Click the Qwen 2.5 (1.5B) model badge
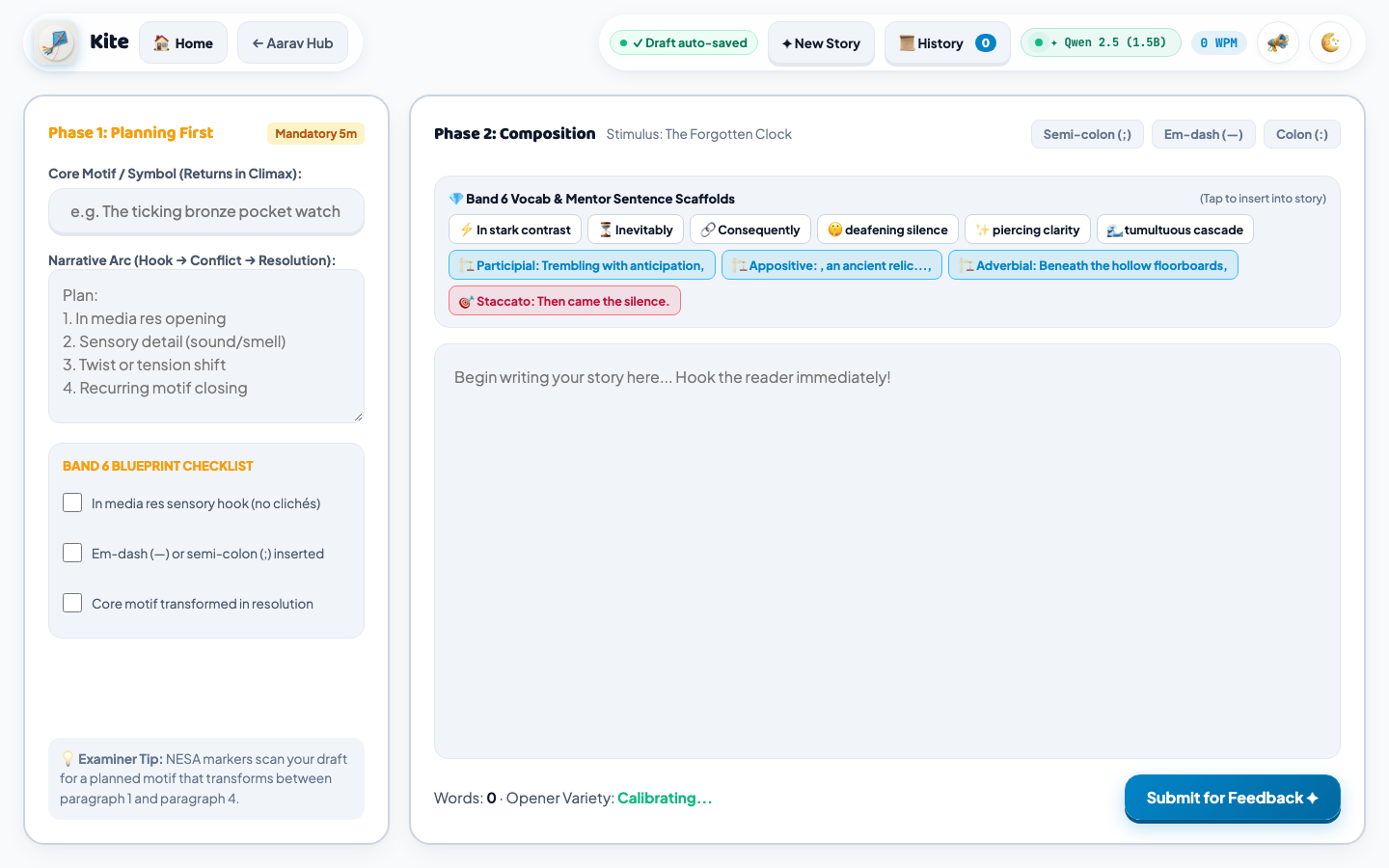The width and height of the screenshot is (1389, 868). click(x=1101, y=42)
